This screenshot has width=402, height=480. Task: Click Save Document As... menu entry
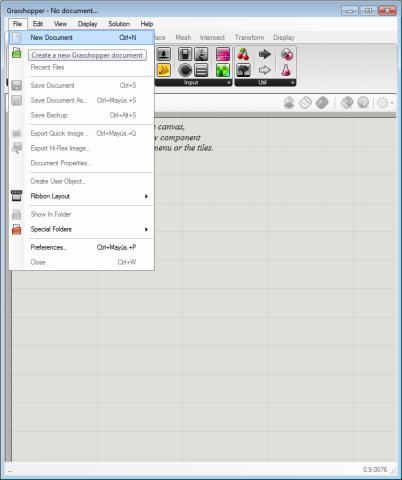coord(82,100)
